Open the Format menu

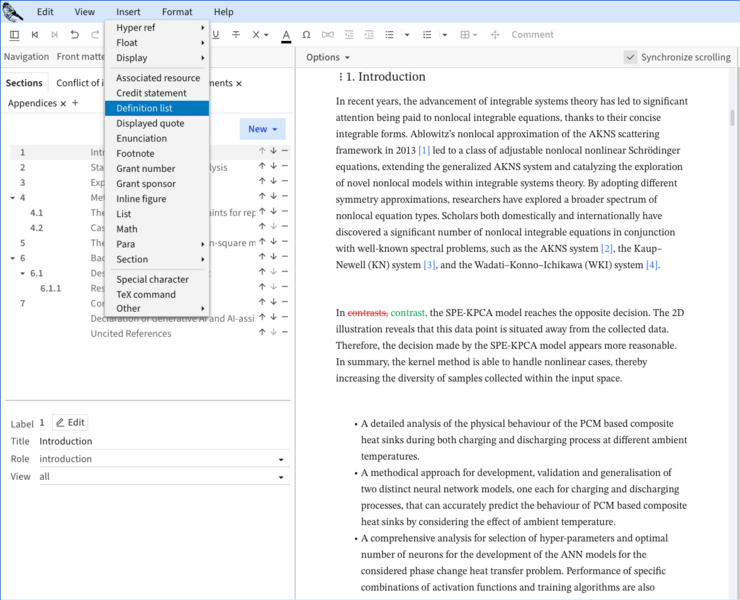(177, 12)
